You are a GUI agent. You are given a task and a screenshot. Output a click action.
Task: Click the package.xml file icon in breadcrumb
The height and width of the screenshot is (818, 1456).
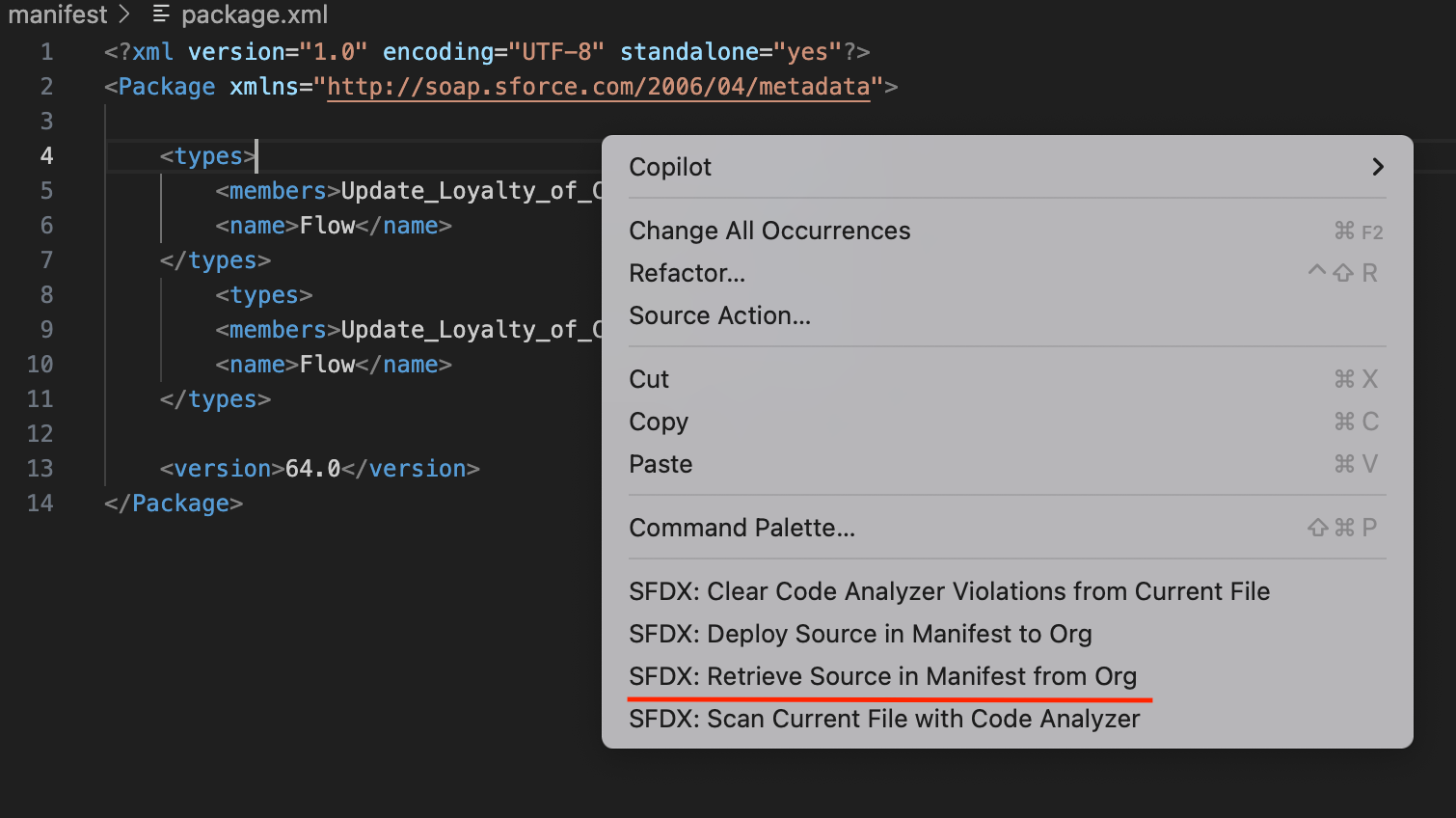(161, 14)
